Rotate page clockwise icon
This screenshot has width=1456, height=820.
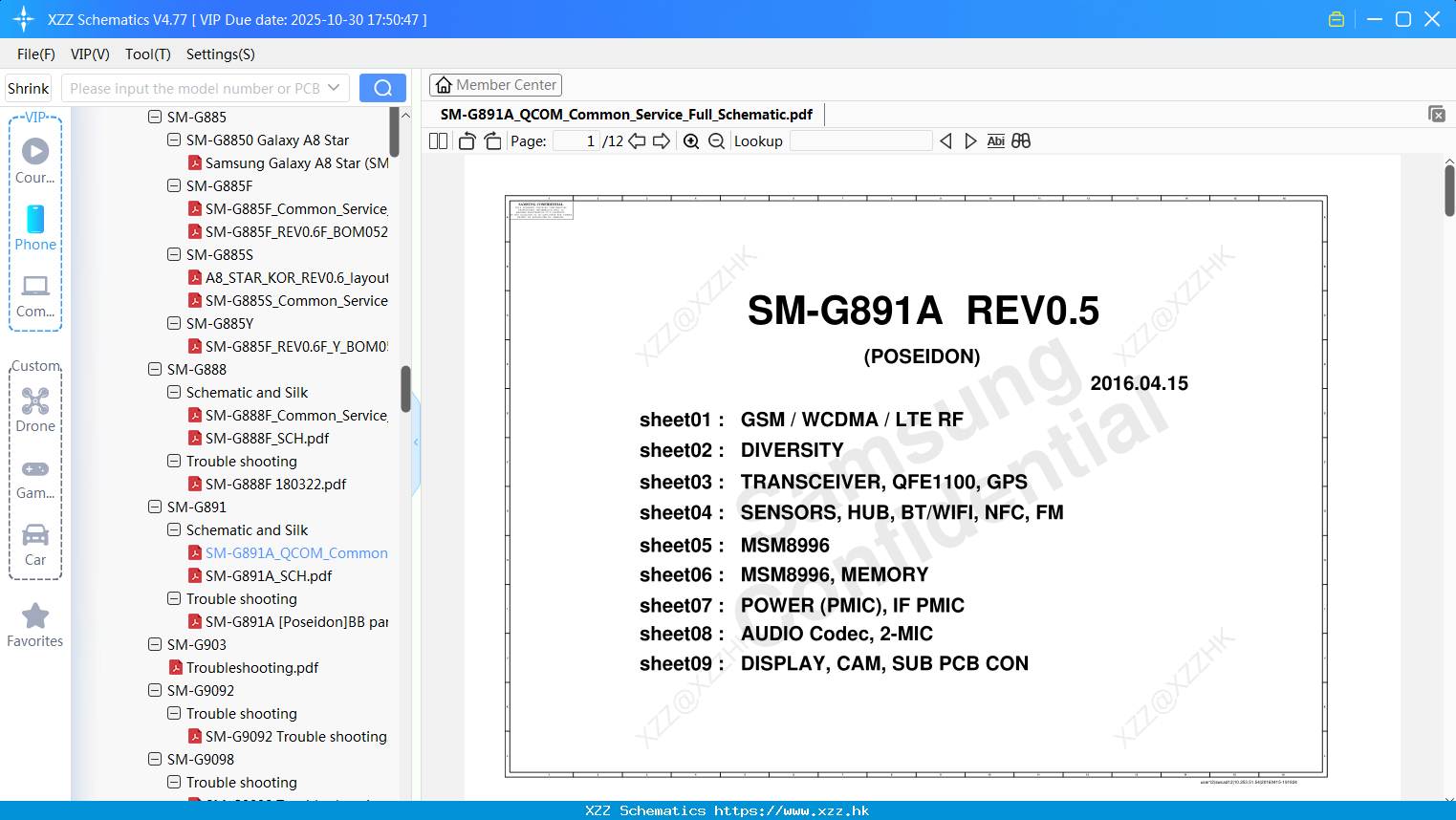(492, 141)
